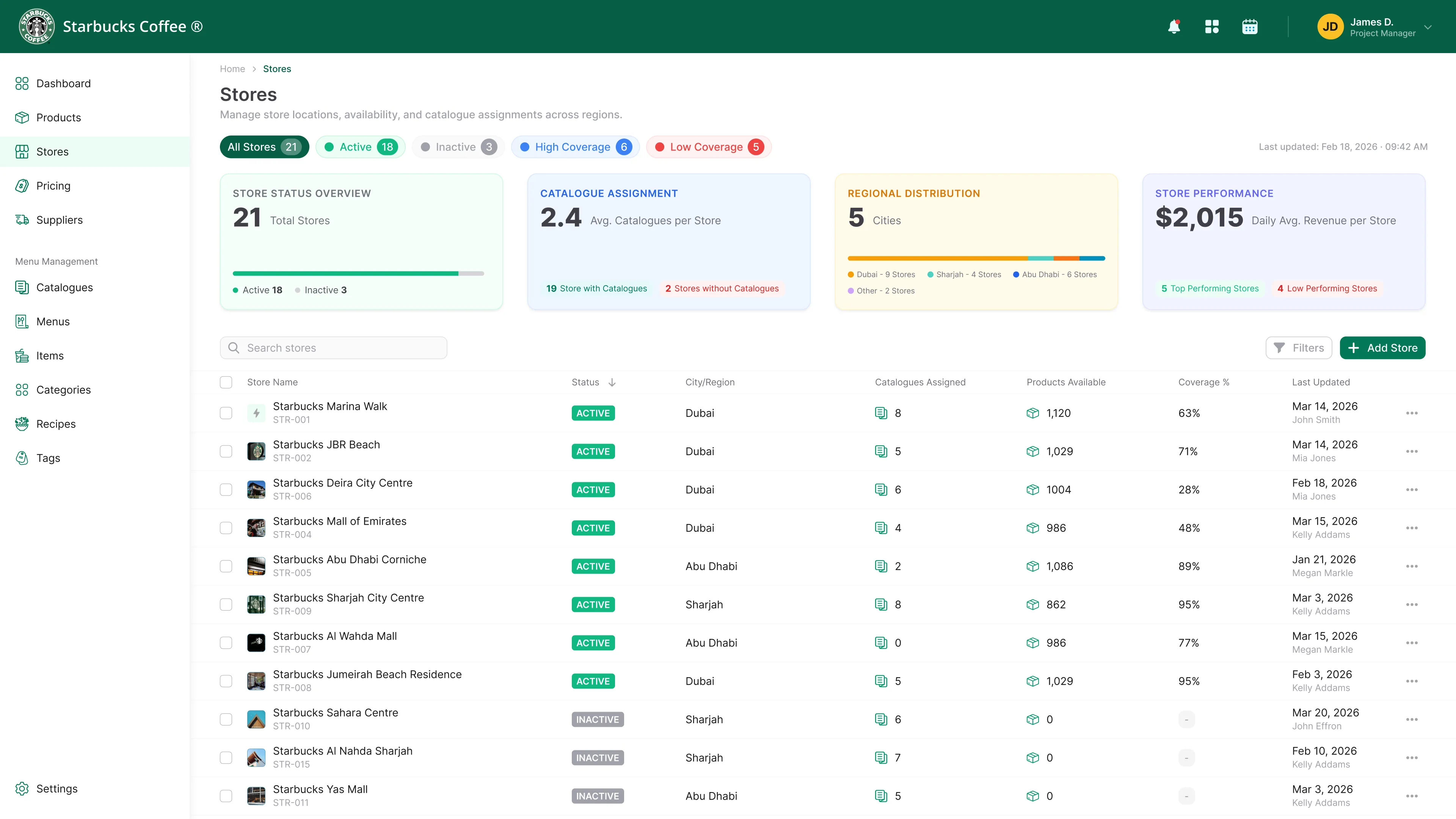Open row actions for Starbucks Marina Walk
This screenshot has width=1456, height=819.
click(x=1412, y=413)
